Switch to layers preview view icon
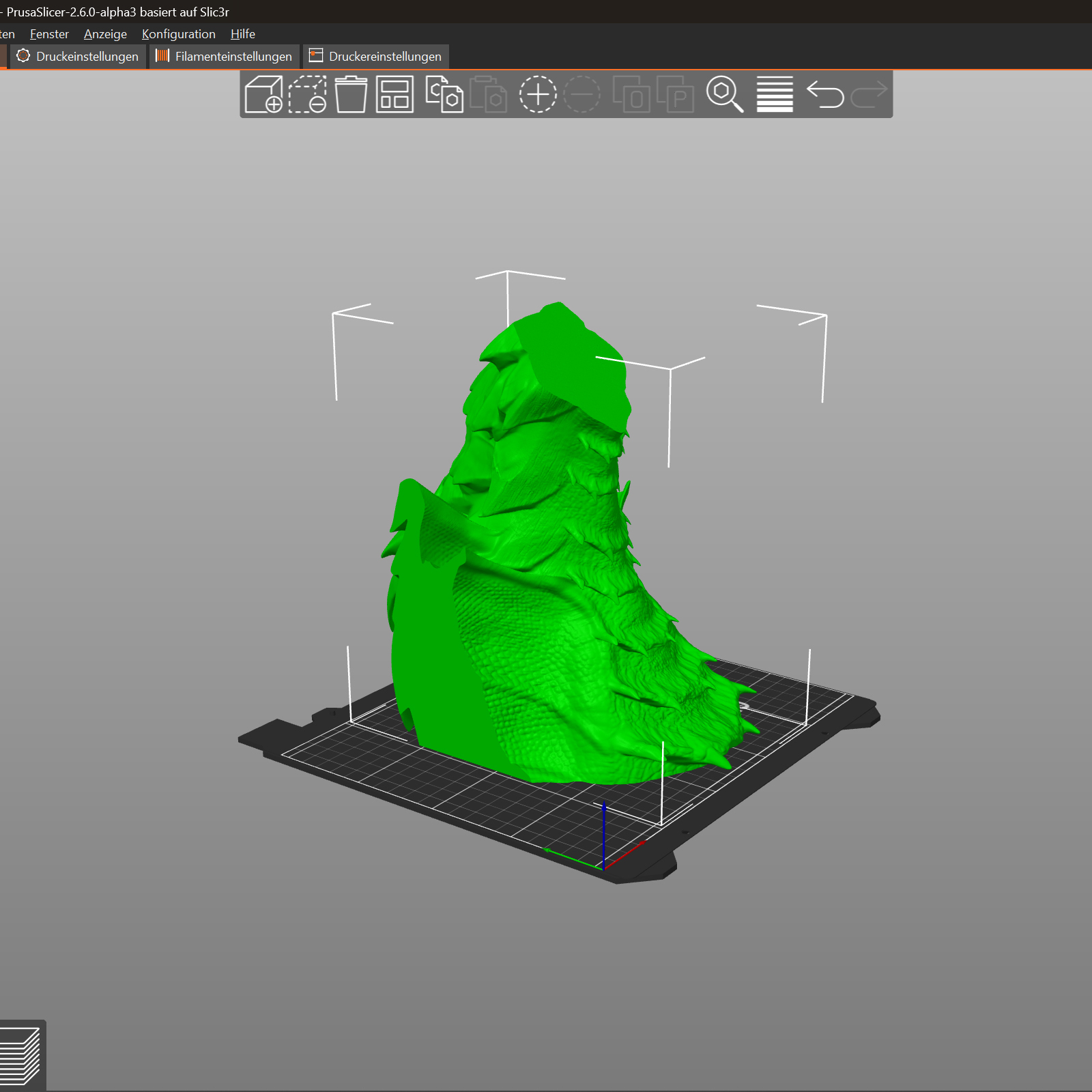Screen dimensions: 1092x1092 (x=20, y=1055)
